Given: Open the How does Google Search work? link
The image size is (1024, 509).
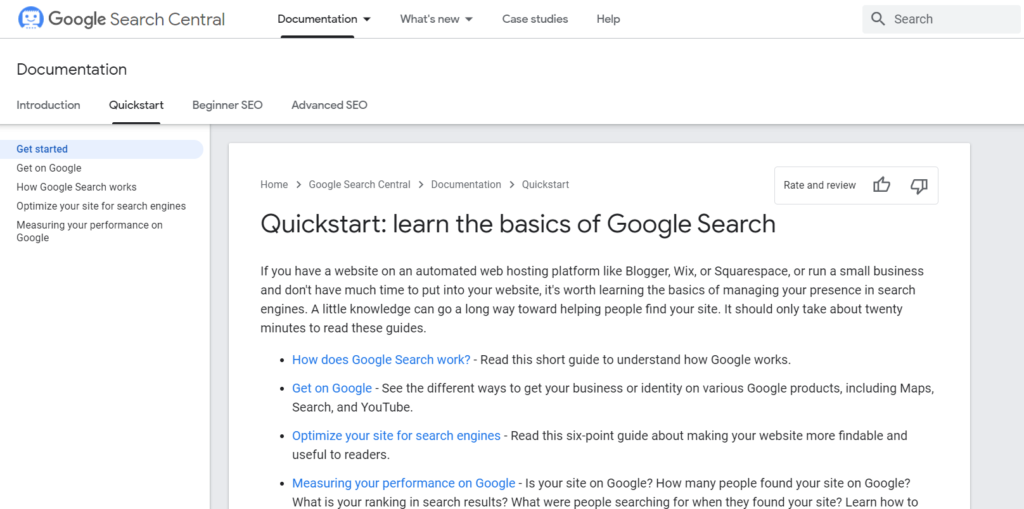Looking at the screenshot, I should pos(380,360).
